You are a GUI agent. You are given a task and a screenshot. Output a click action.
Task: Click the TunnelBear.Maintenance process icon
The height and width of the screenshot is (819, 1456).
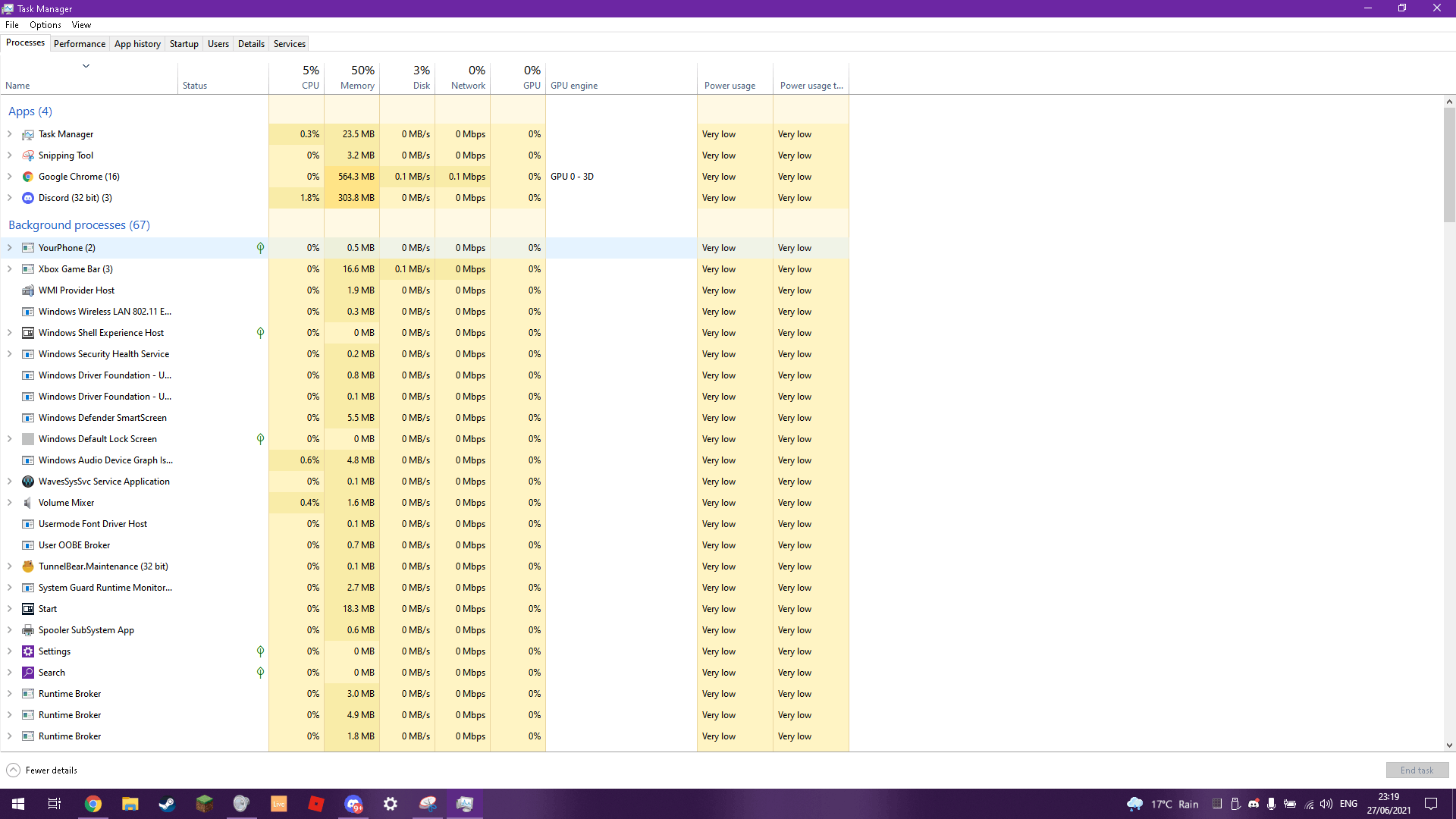(x=28, y=566)
